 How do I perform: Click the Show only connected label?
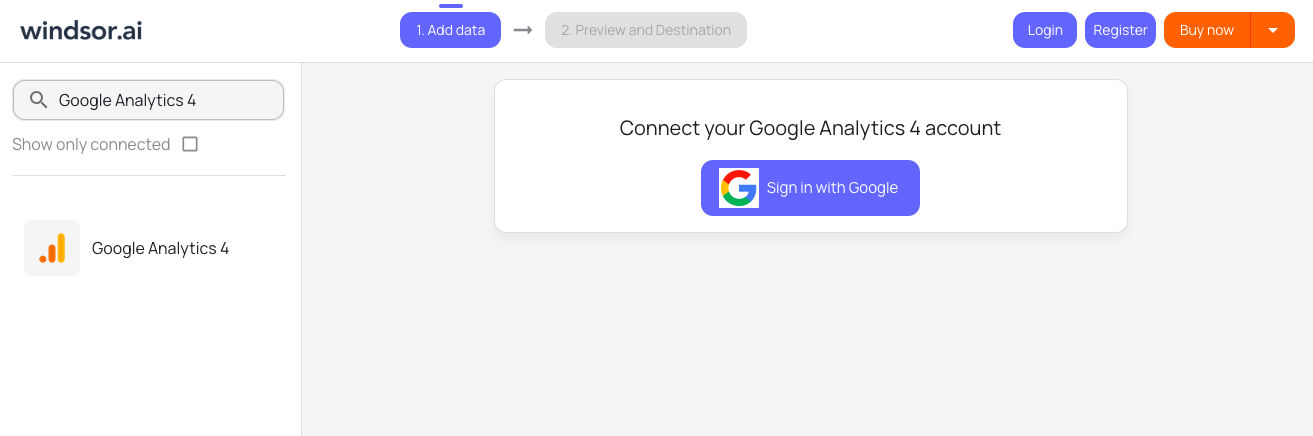coord(91,144)
